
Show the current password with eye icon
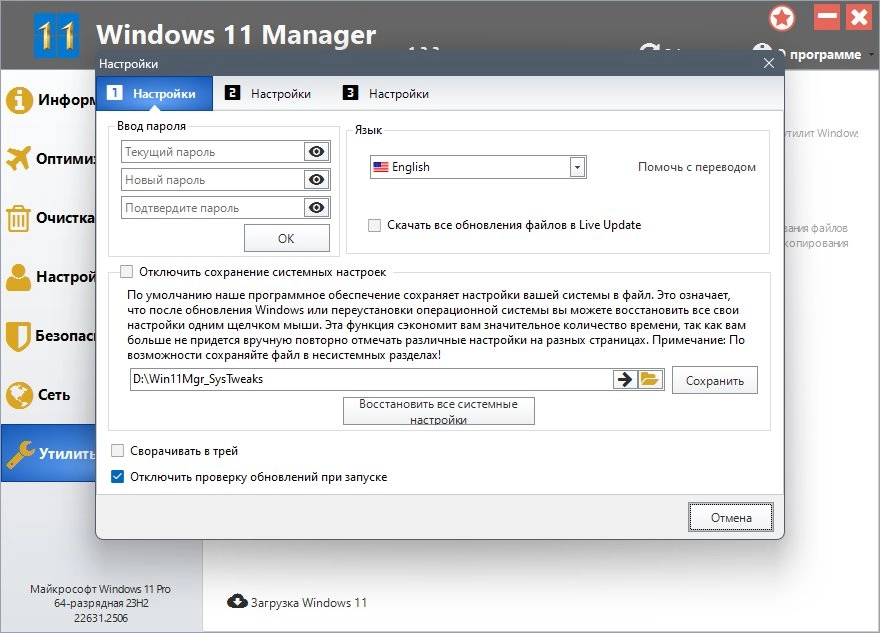click(317, 152)
